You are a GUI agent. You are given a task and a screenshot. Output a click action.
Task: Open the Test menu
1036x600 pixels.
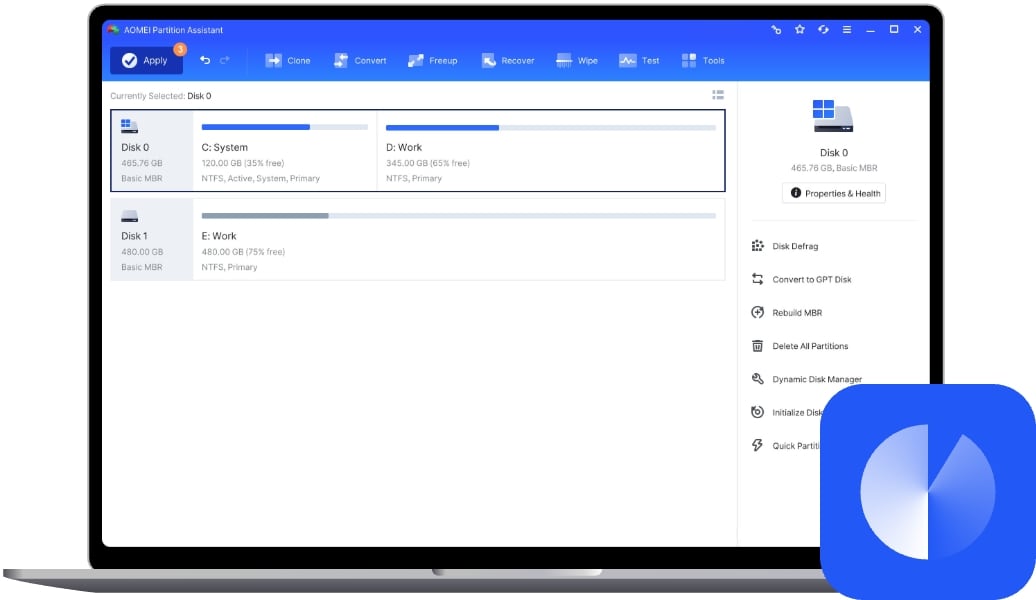639,60
